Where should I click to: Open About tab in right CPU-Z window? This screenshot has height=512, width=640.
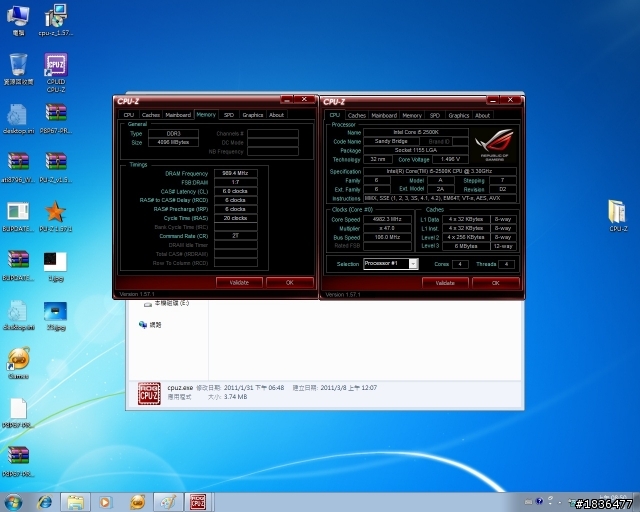click(x=482, y=116)
